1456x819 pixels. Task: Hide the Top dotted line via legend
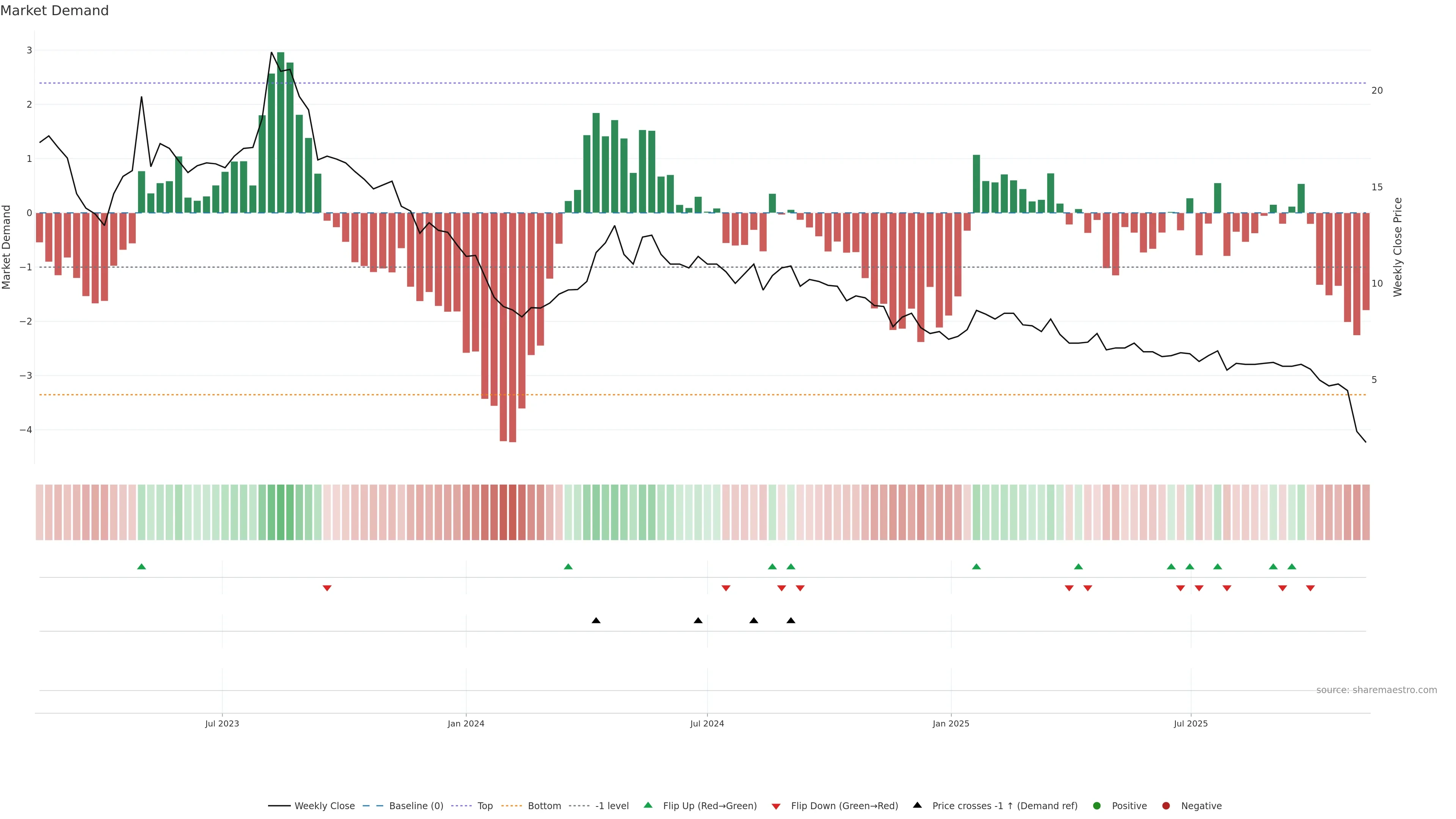point(485,806)
